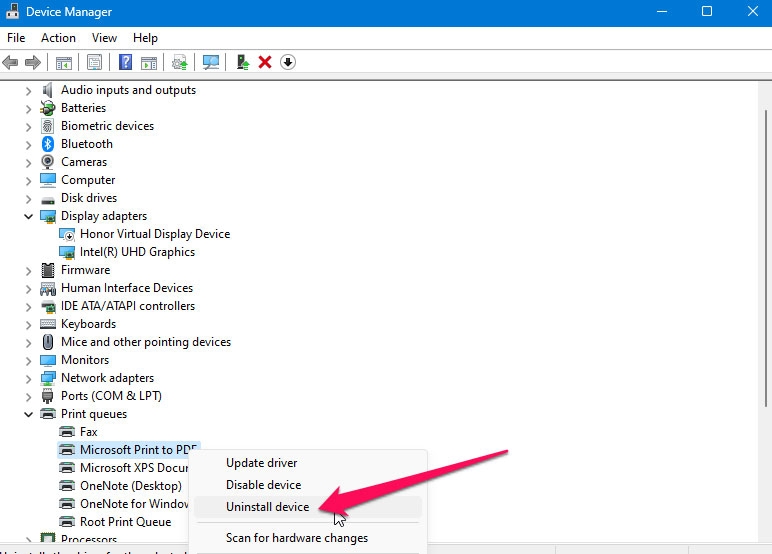
Task: Click Scan for hardware changes monitor icon
Action: point(211,63)
